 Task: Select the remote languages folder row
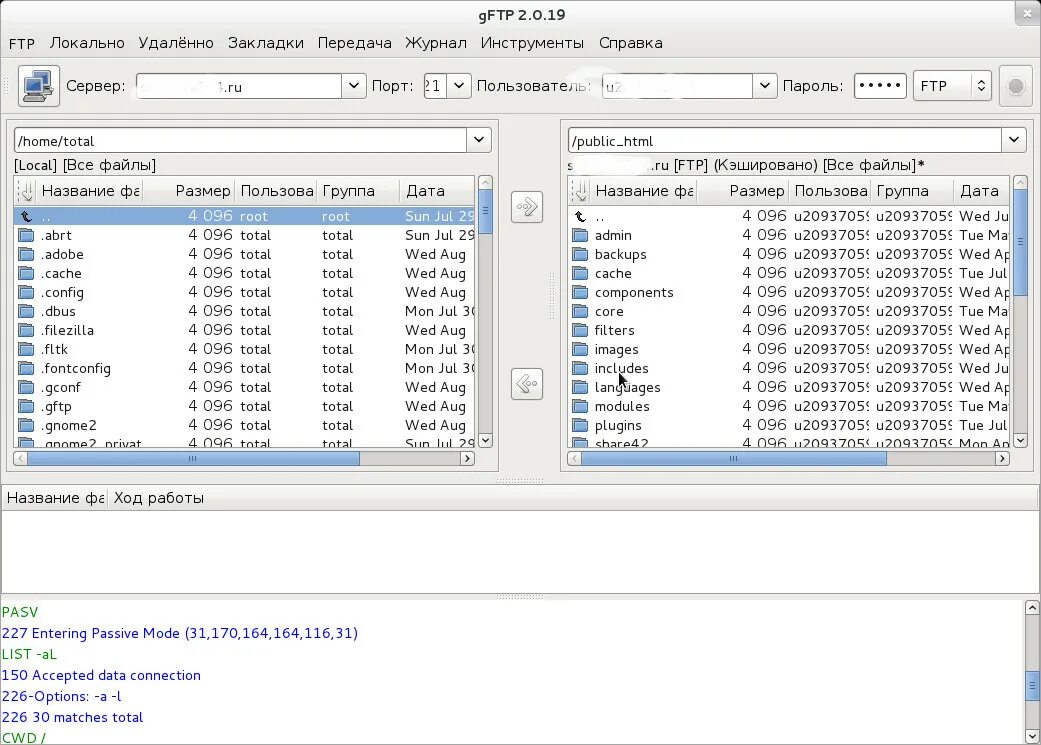[789, 387]
